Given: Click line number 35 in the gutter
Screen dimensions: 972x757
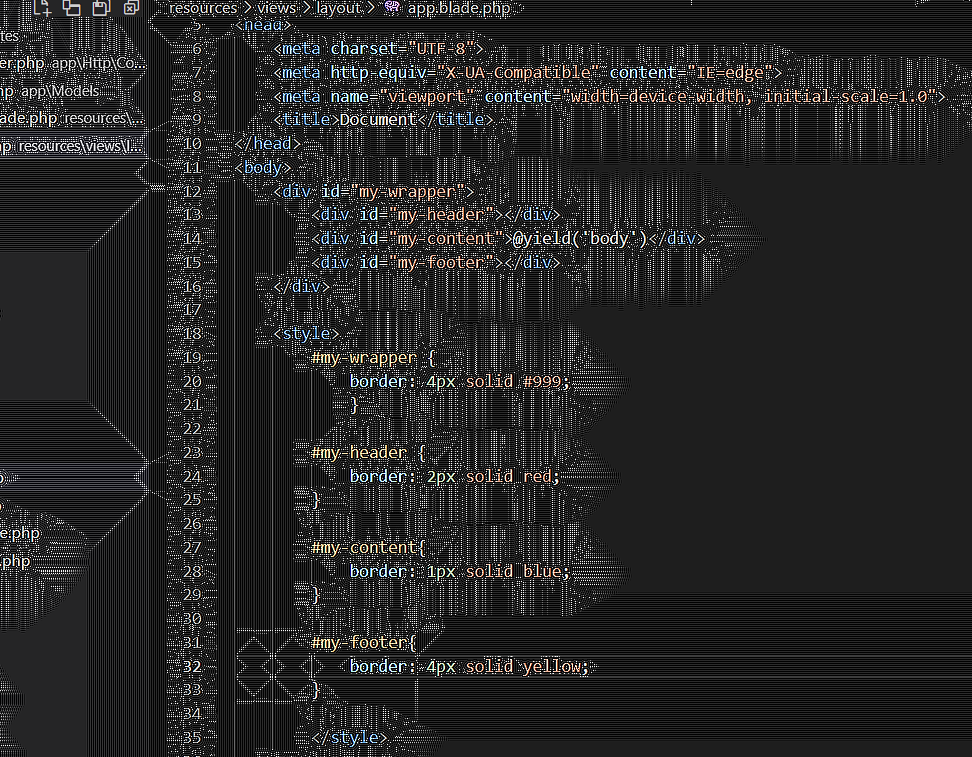Looking at the screenshot, I should 192,737.
